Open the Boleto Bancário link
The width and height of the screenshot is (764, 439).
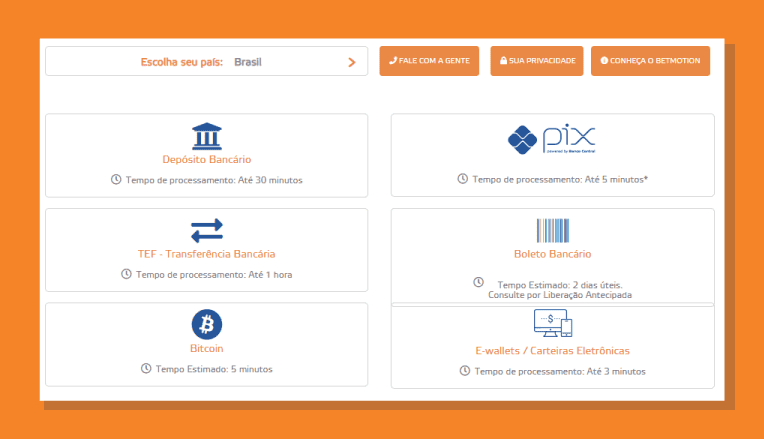click(553, 254)
